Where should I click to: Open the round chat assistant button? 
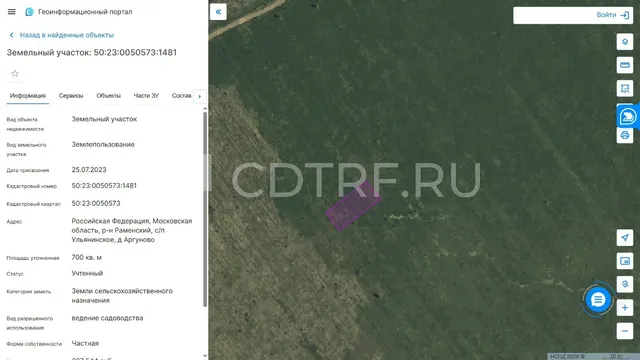(x=598, y=300)
